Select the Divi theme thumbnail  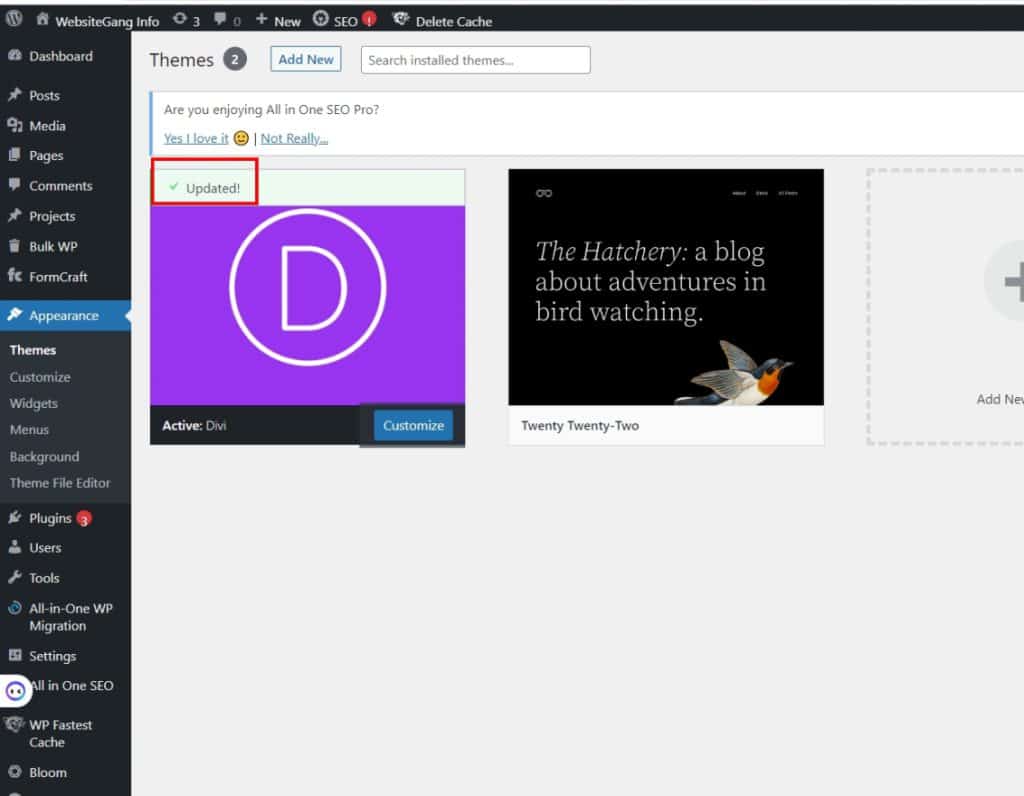pos(308,305)
